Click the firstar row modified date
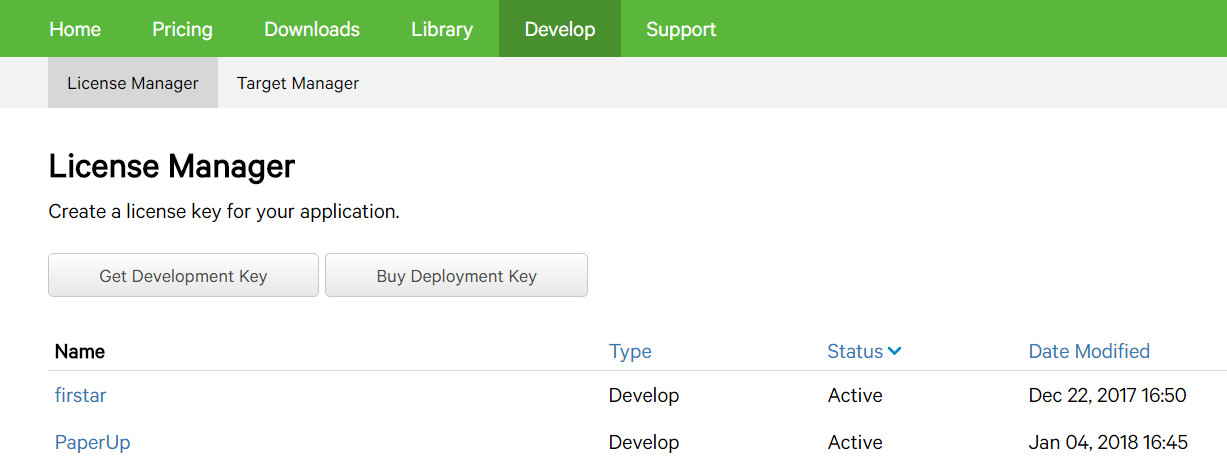This screenshot has height=476, width=1227. coord(1107,395)
